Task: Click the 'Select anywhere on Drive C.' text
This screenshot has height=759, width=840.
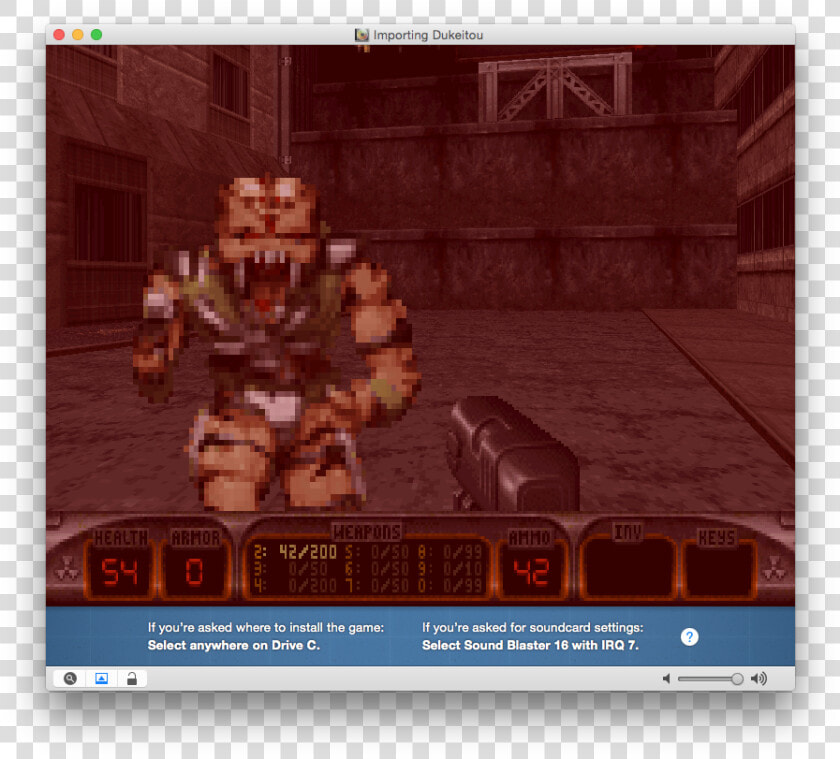Action: click(x=234, y=645)
